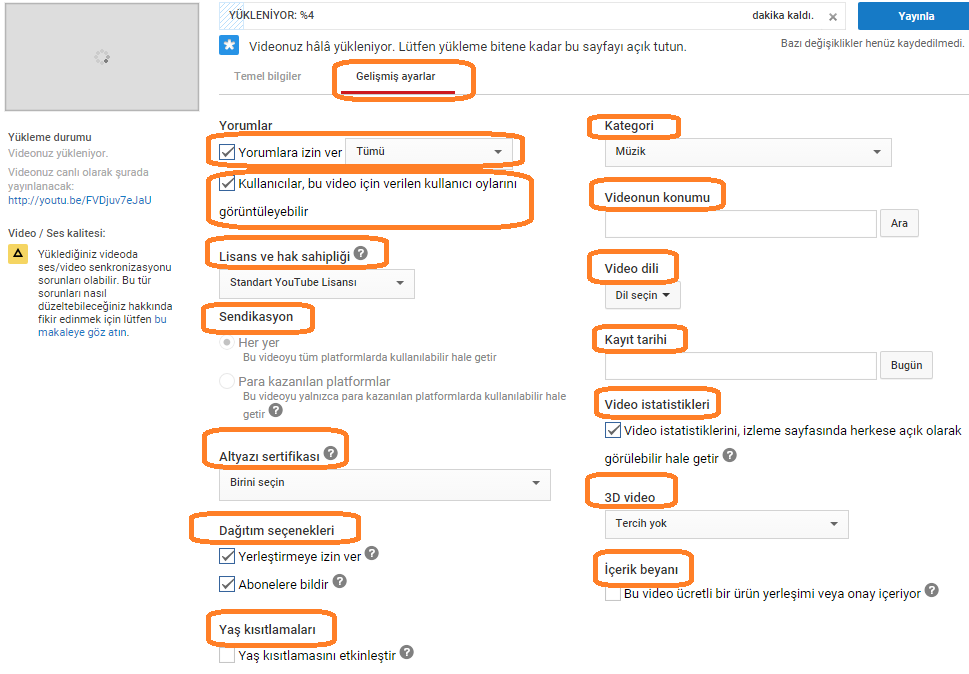Click the help icon next to Yerleştirmeye izin ver
The image size is (969, 674).
tap(371, 553)
